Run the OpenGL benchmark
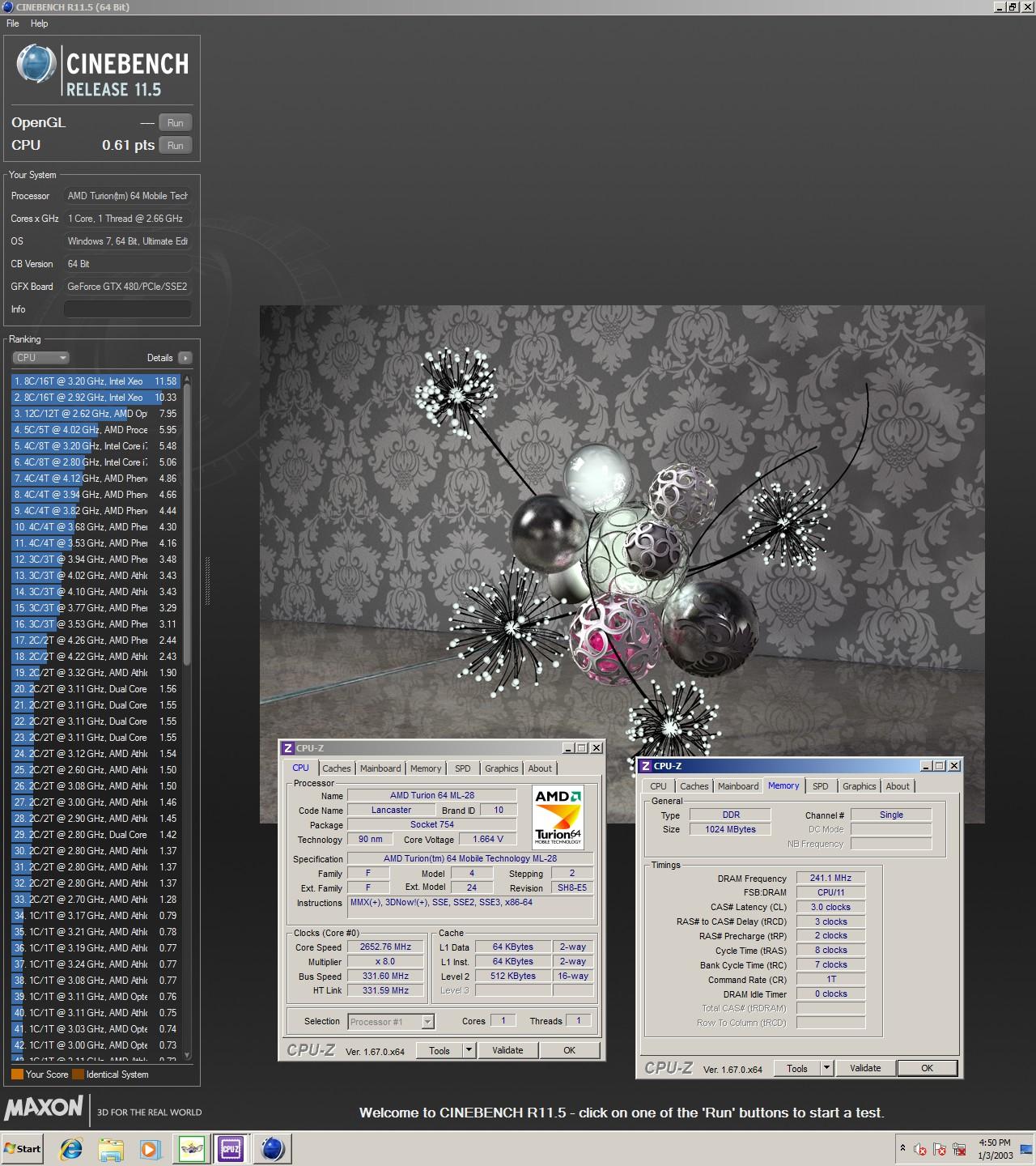1036x1166 pixels. click(175, 122)
